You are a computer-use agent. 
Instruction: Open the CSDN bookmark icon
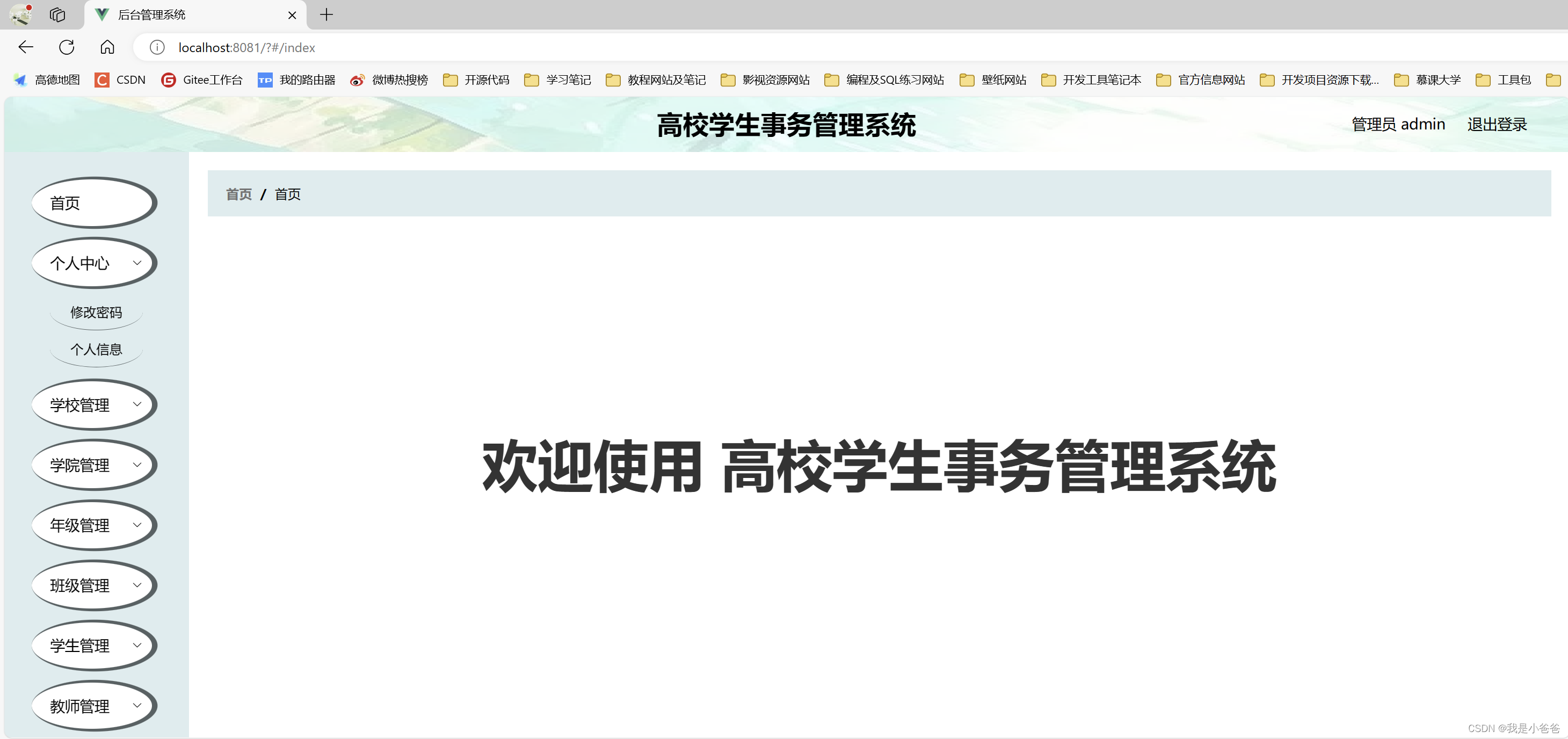101,79
